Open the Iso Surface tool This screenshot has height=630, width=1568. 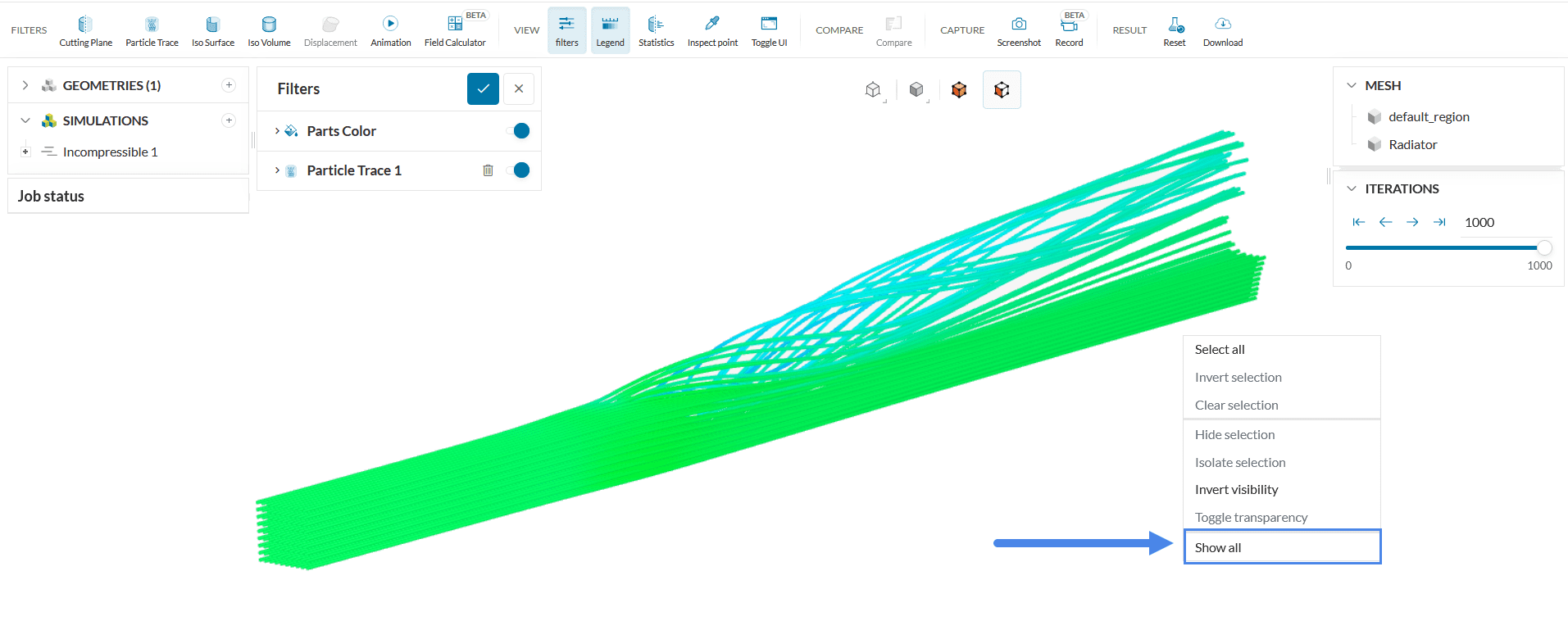(x=212, y=30)
